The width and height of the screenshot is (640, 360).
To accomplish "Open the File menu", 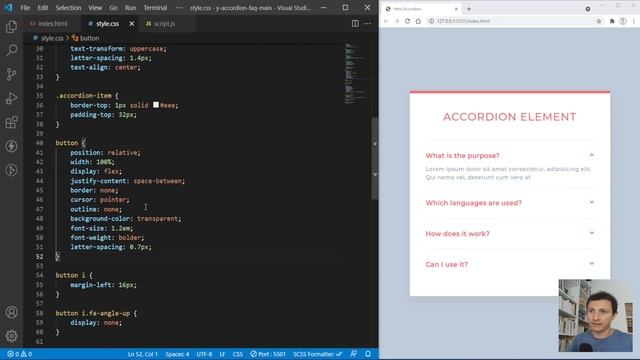I will (25, 7).
